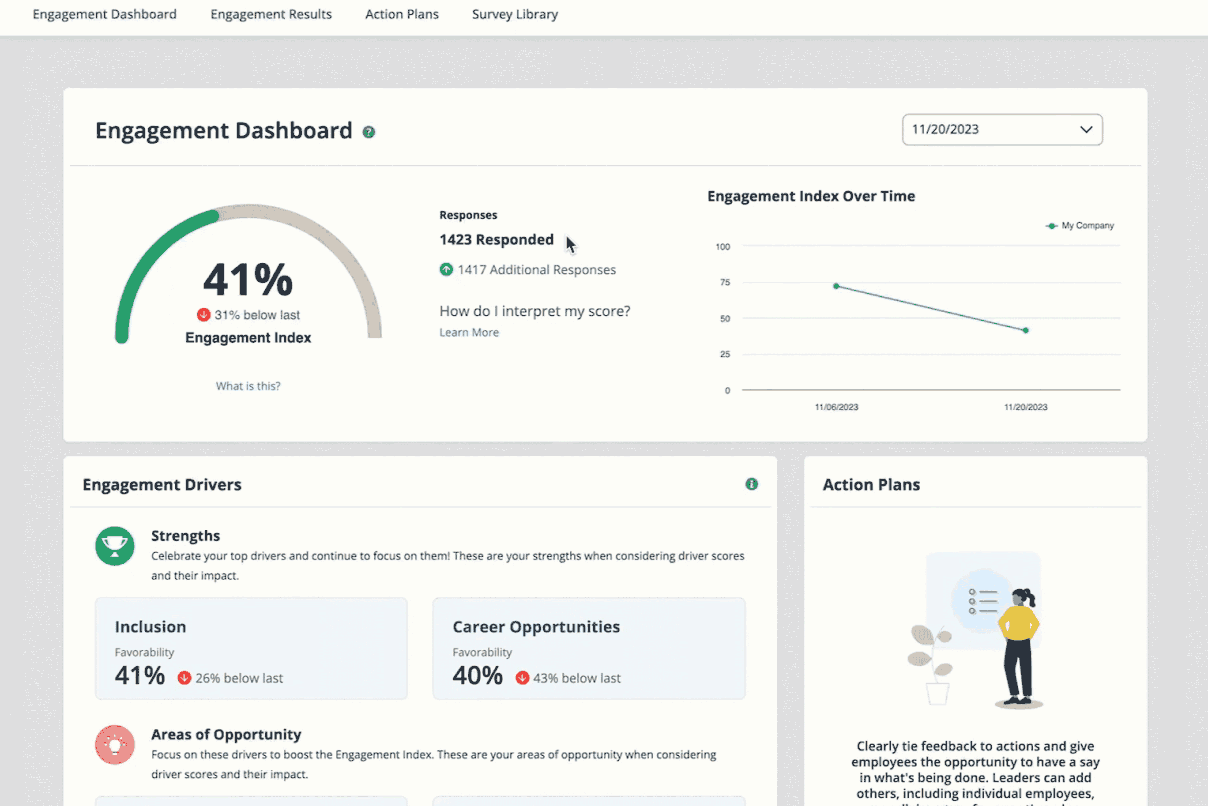Click the "What is this?" link
Screen dimensions: 1208x806
(x=248, y=386)
